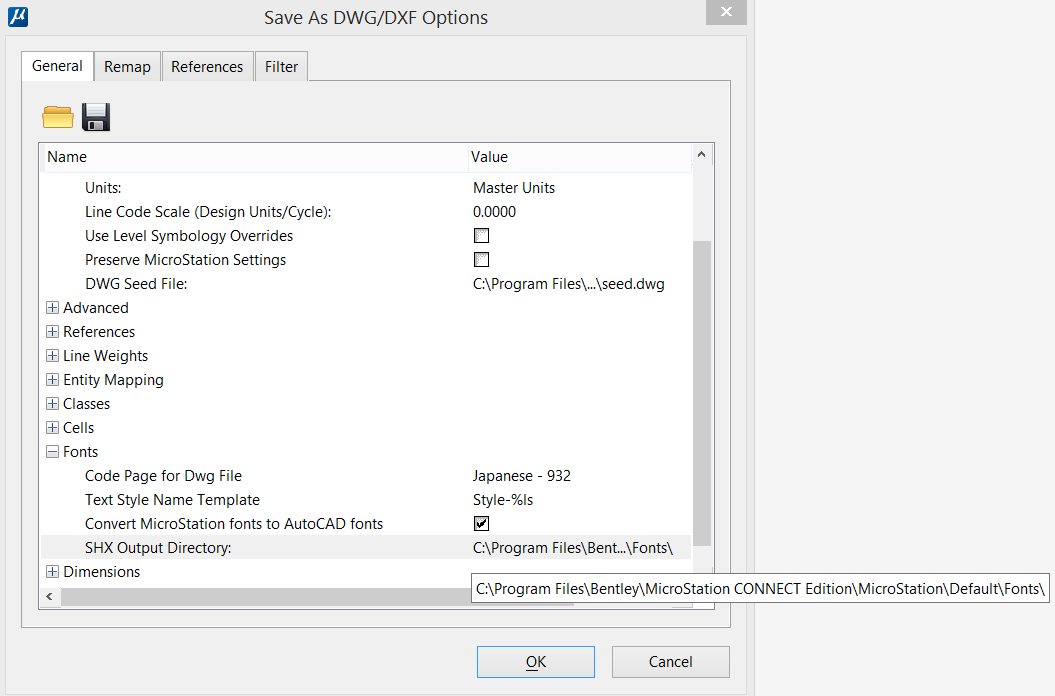The width and height of the screenshot is (1055, 696).
Task: Click the Advanced label
Action: click(96, 308)
